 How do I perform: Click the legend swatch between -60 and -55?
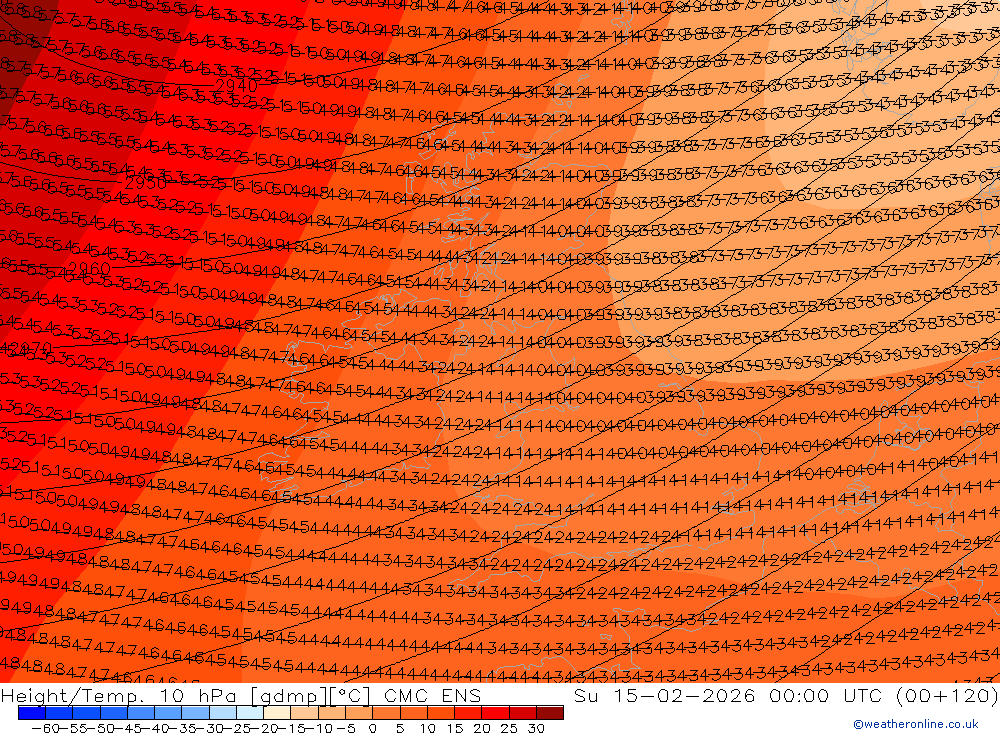59,713
